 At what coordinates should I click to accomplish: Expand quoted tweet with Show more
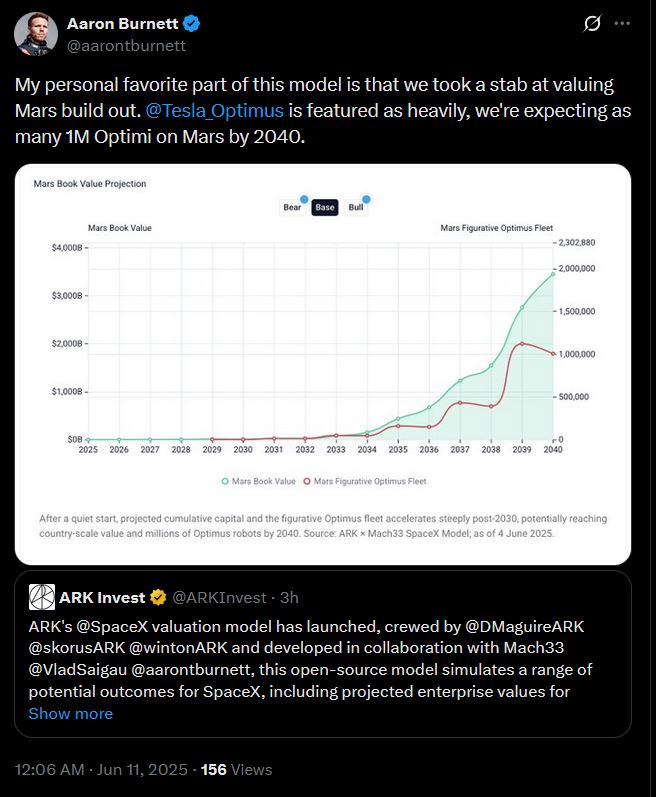pyautogui.click(x=71, y=713)
